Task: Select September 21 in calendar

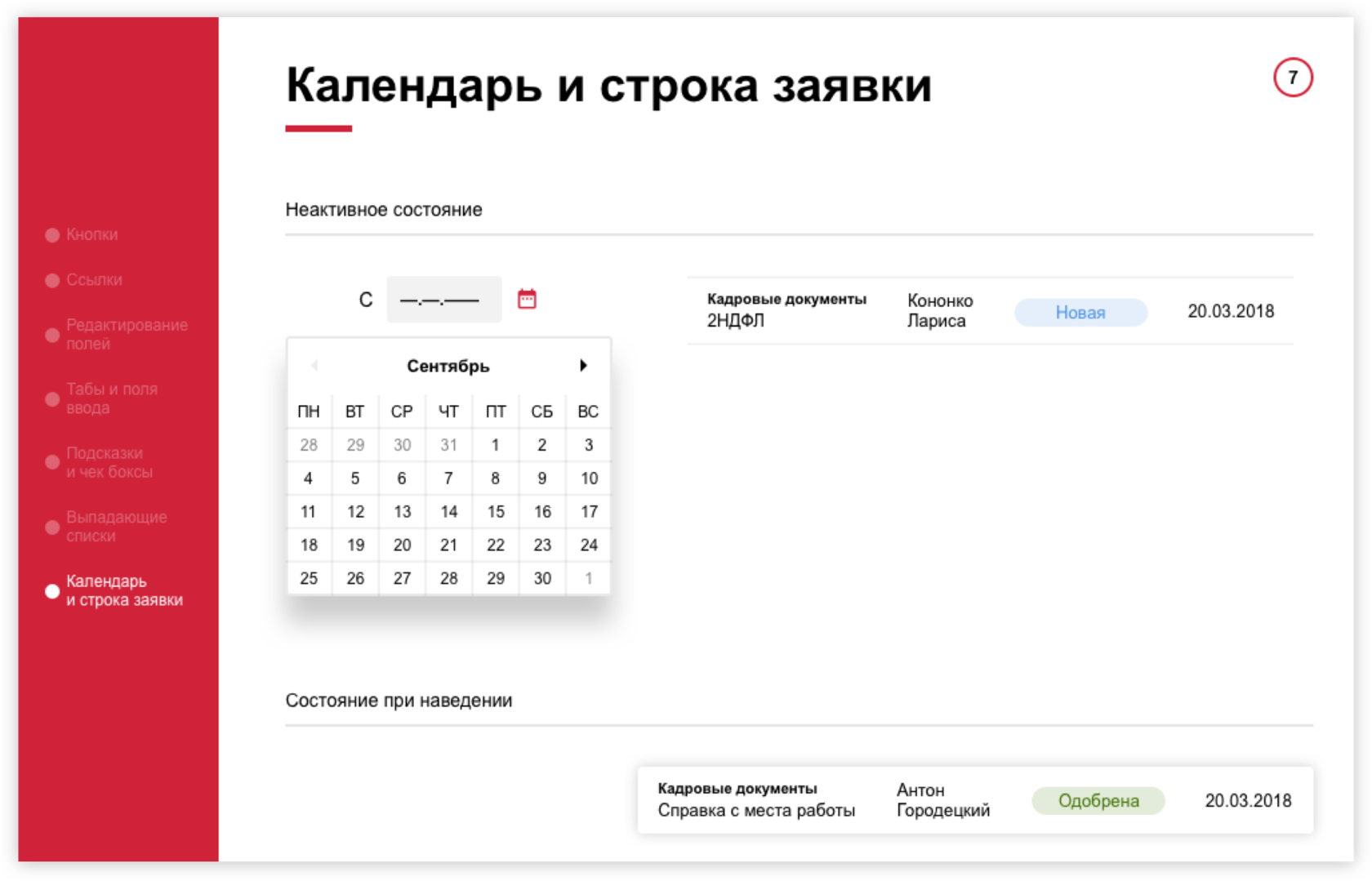Action: pyautogui.click(x=448, y=545)
